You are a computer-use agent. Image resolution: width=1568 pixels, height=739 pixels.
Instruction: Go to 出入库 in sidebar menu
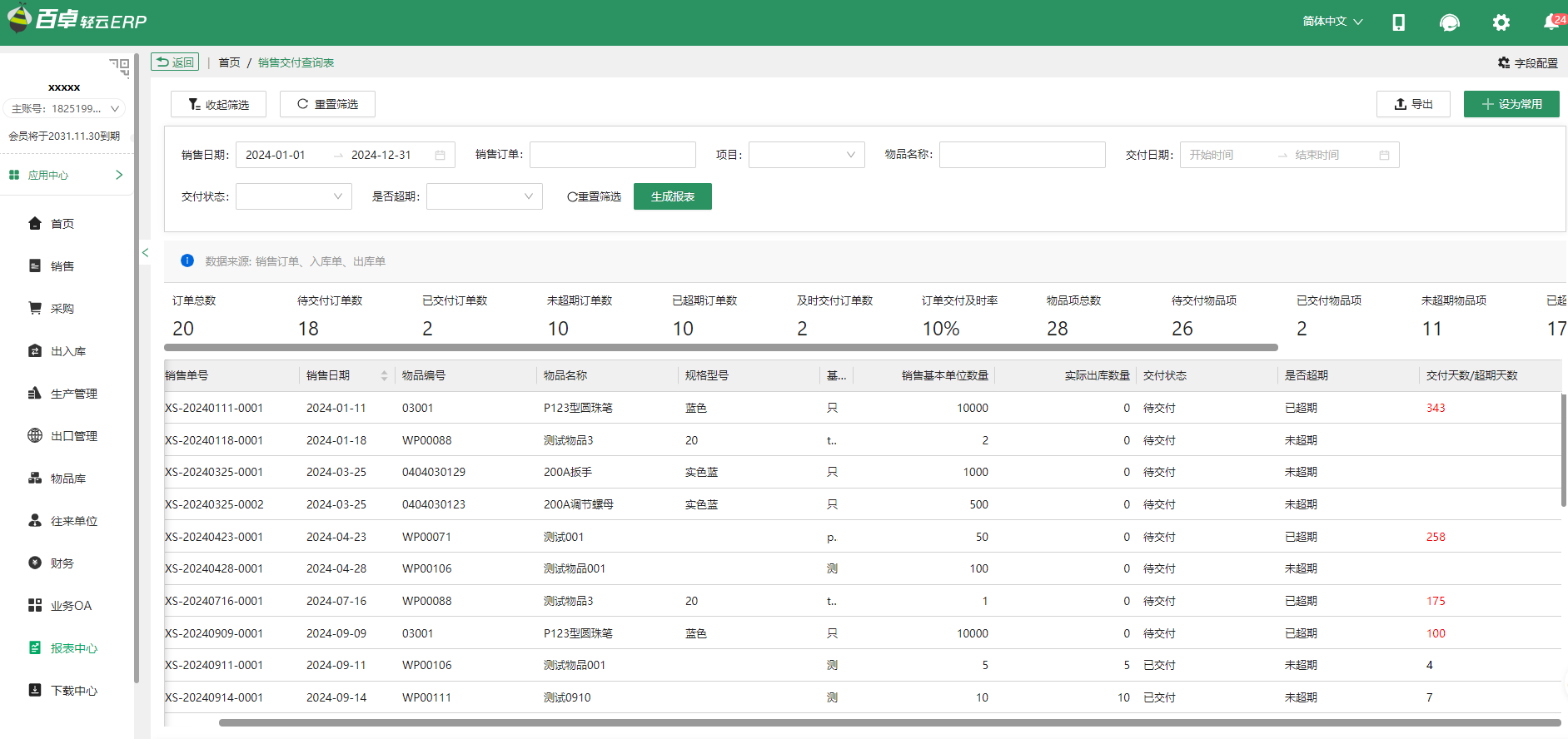(67, 351)
